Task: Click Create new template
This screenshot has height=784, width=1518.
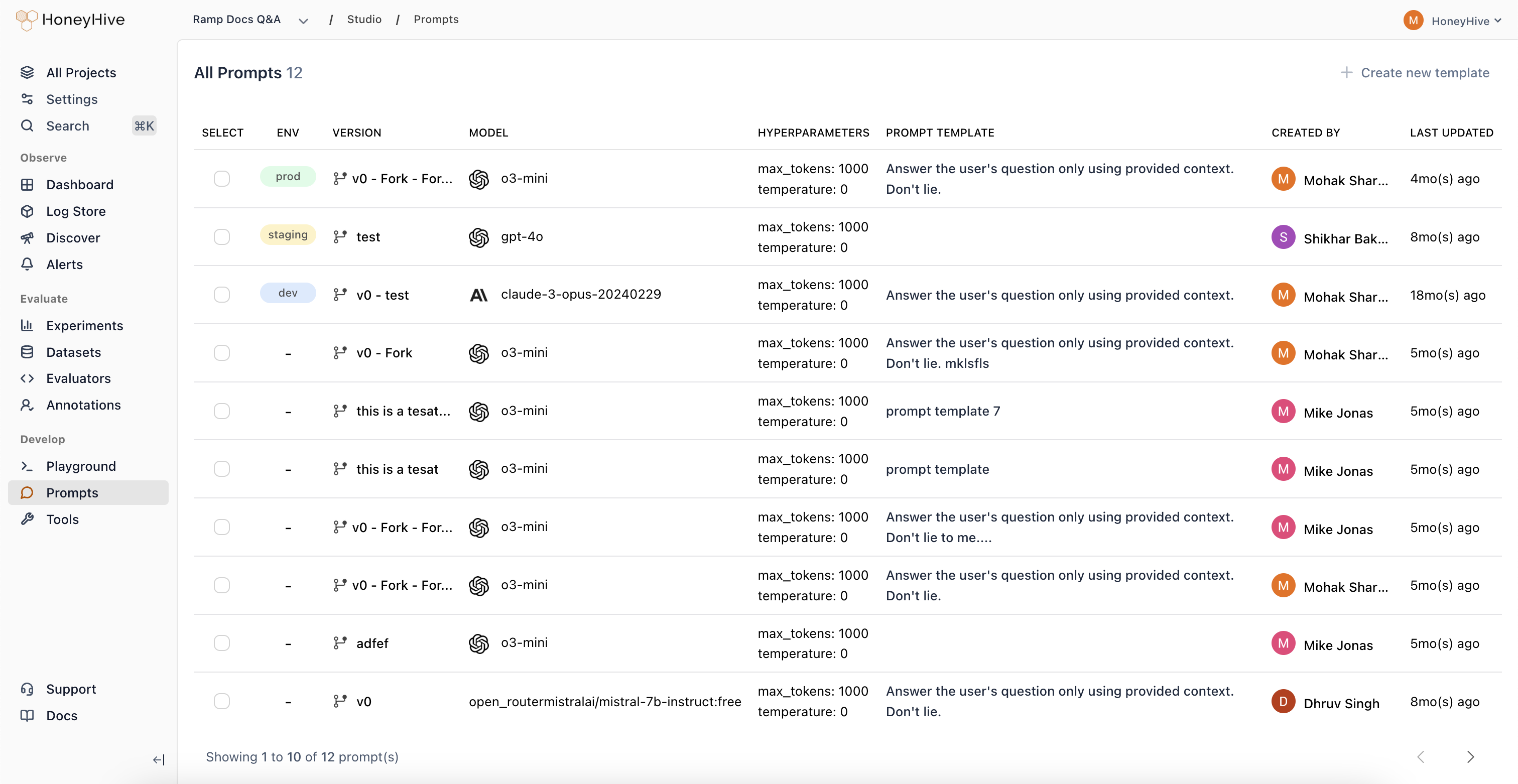Action: pyautogui.click(x=1414, y=72)
